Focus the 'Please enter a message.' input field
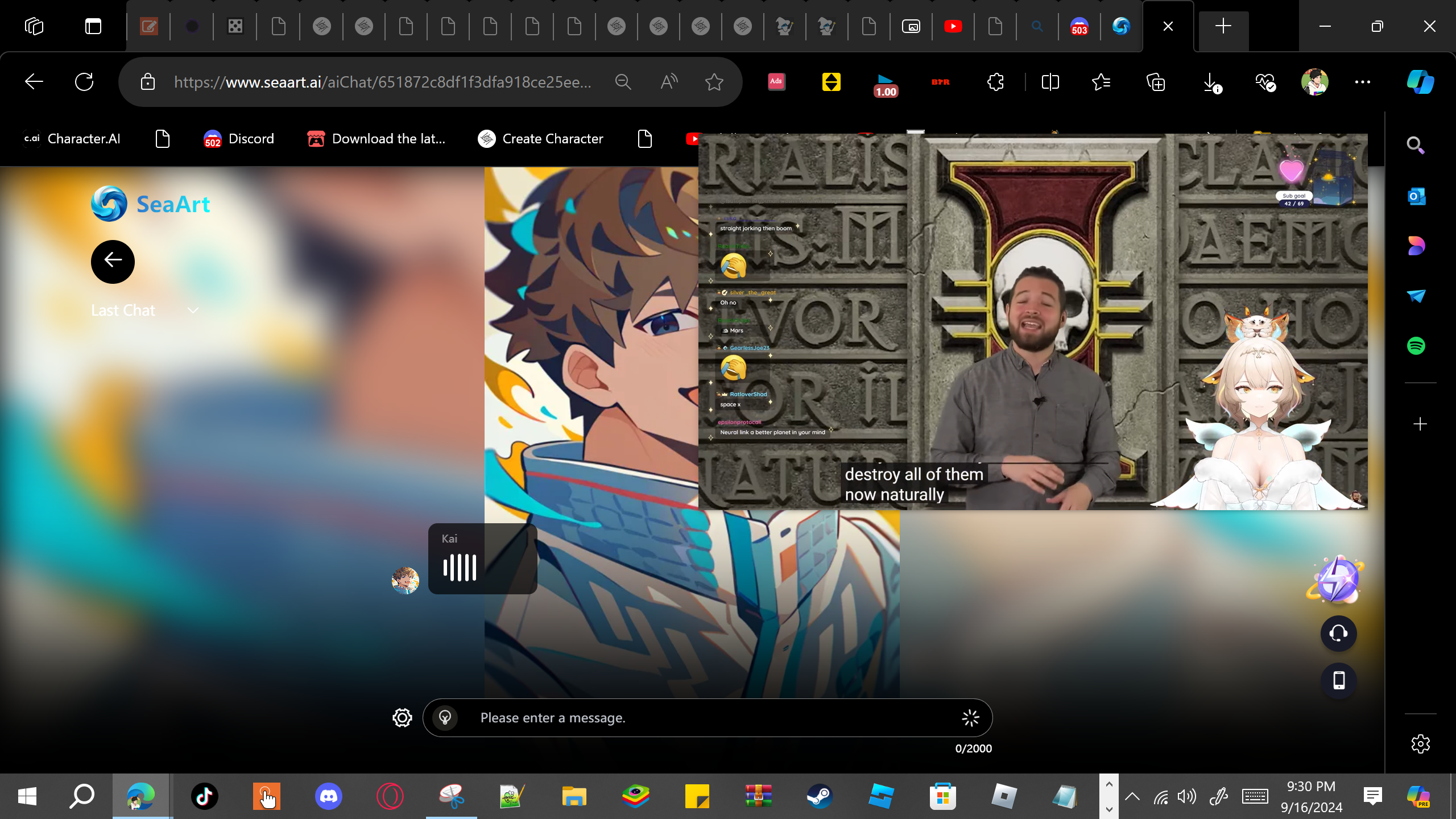This screenshot has height=819, width=1456. (708, 718)
